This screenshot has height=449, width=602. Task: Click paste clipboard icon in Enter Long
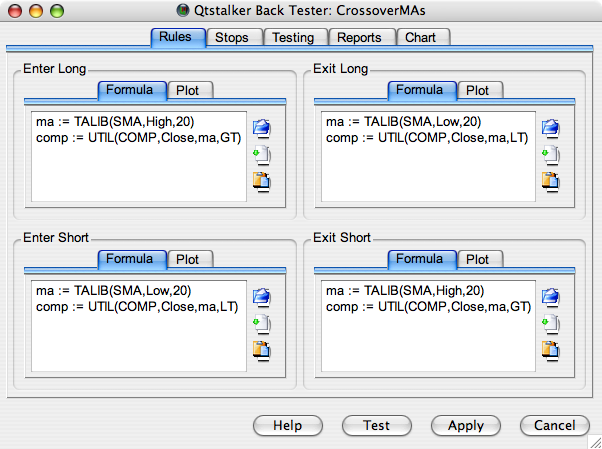click(262, 182)
